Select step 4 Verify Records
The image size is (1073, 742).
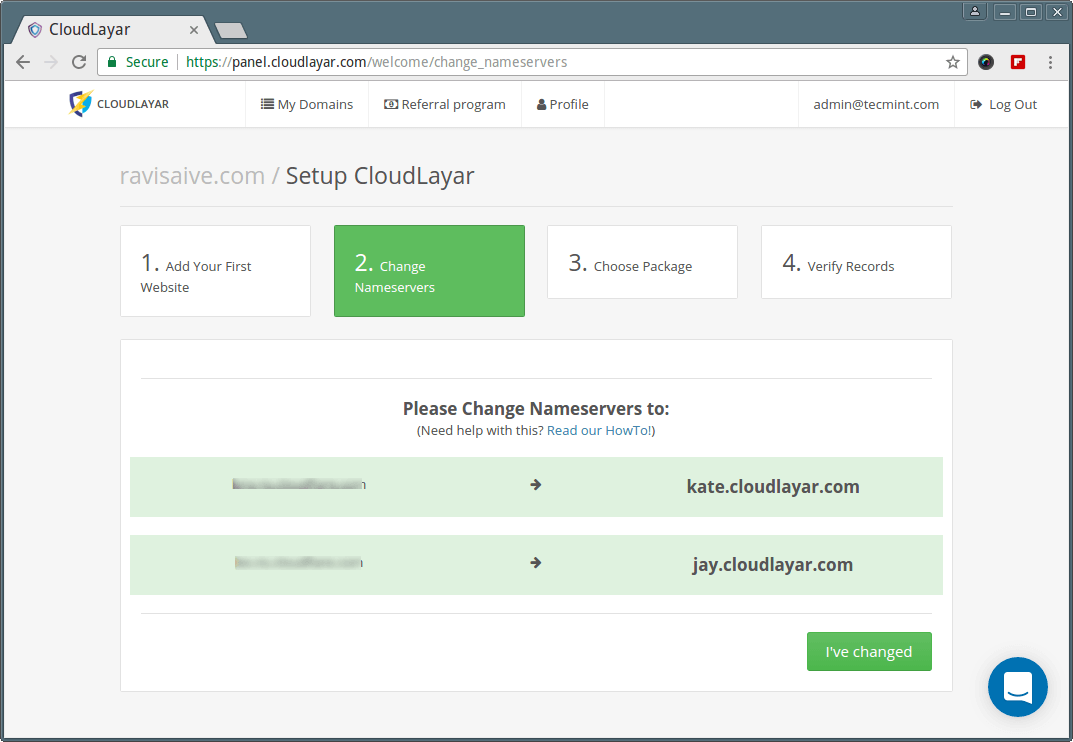[856, 262]
